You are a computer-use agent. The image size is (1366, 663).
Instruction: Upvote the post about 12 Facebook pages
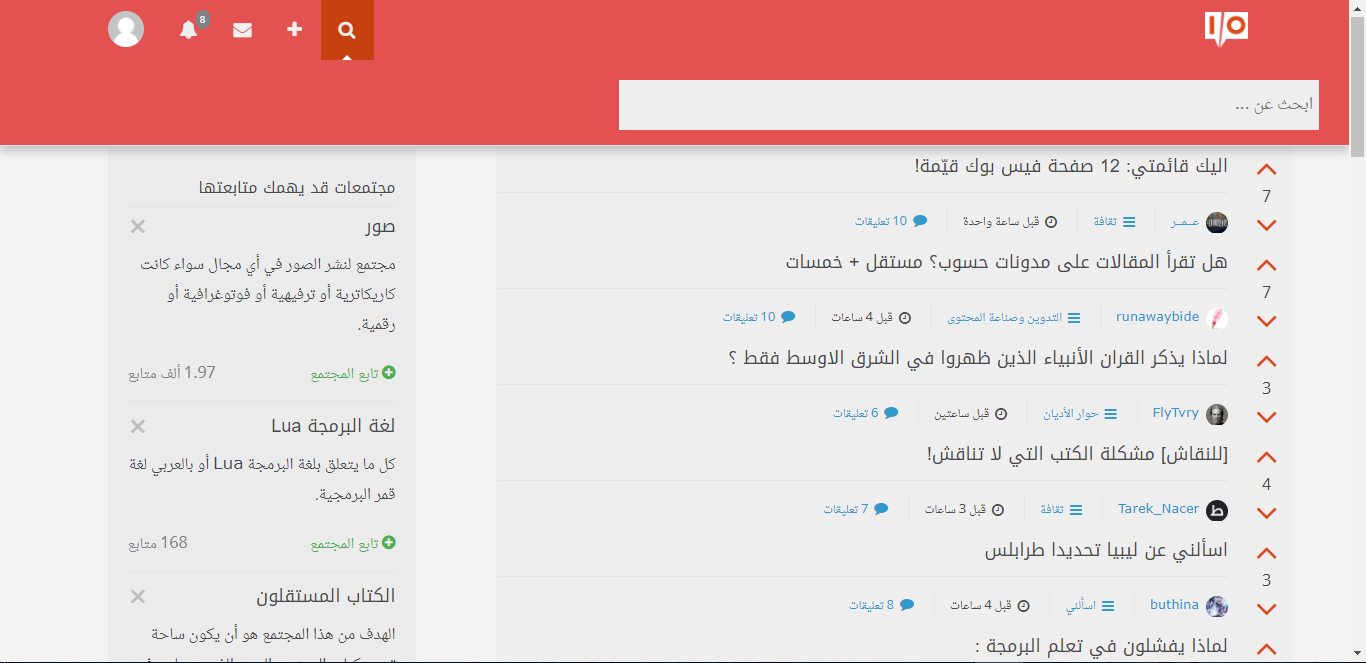[1266, 170]
